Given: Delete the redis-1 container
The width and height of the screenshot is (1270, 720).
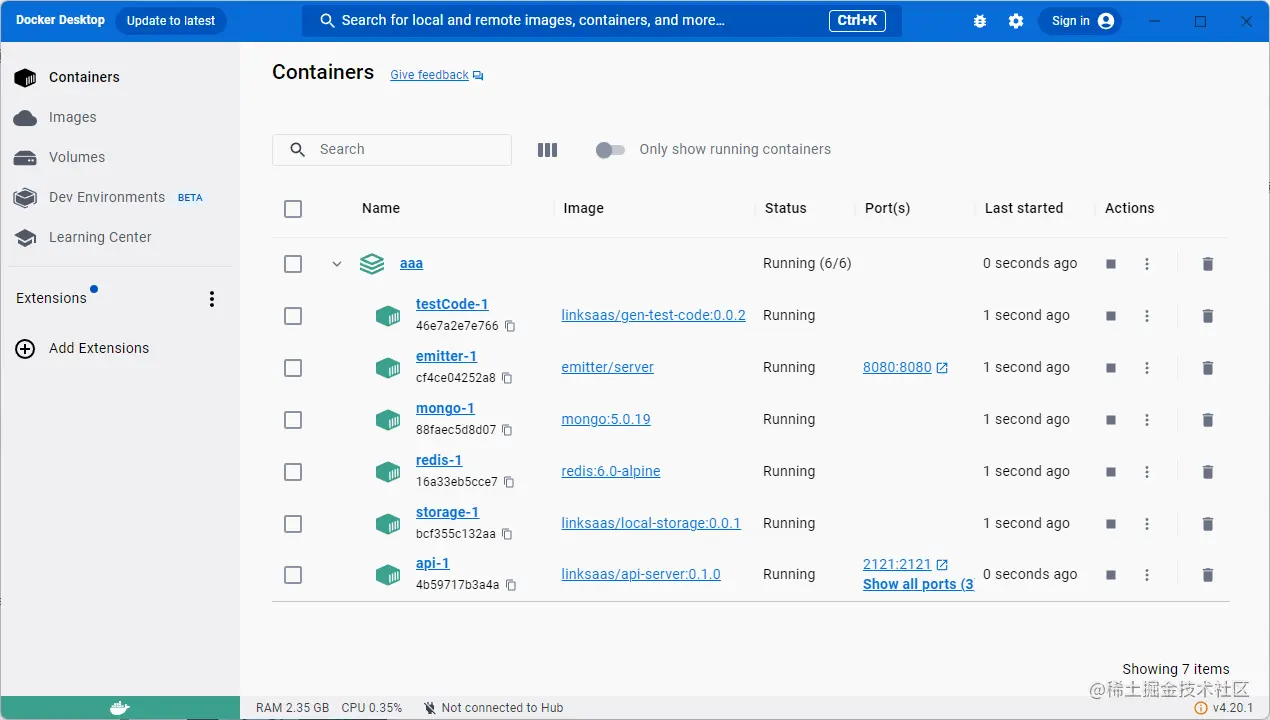Looking at the screenshot, I should (1207, 472).
